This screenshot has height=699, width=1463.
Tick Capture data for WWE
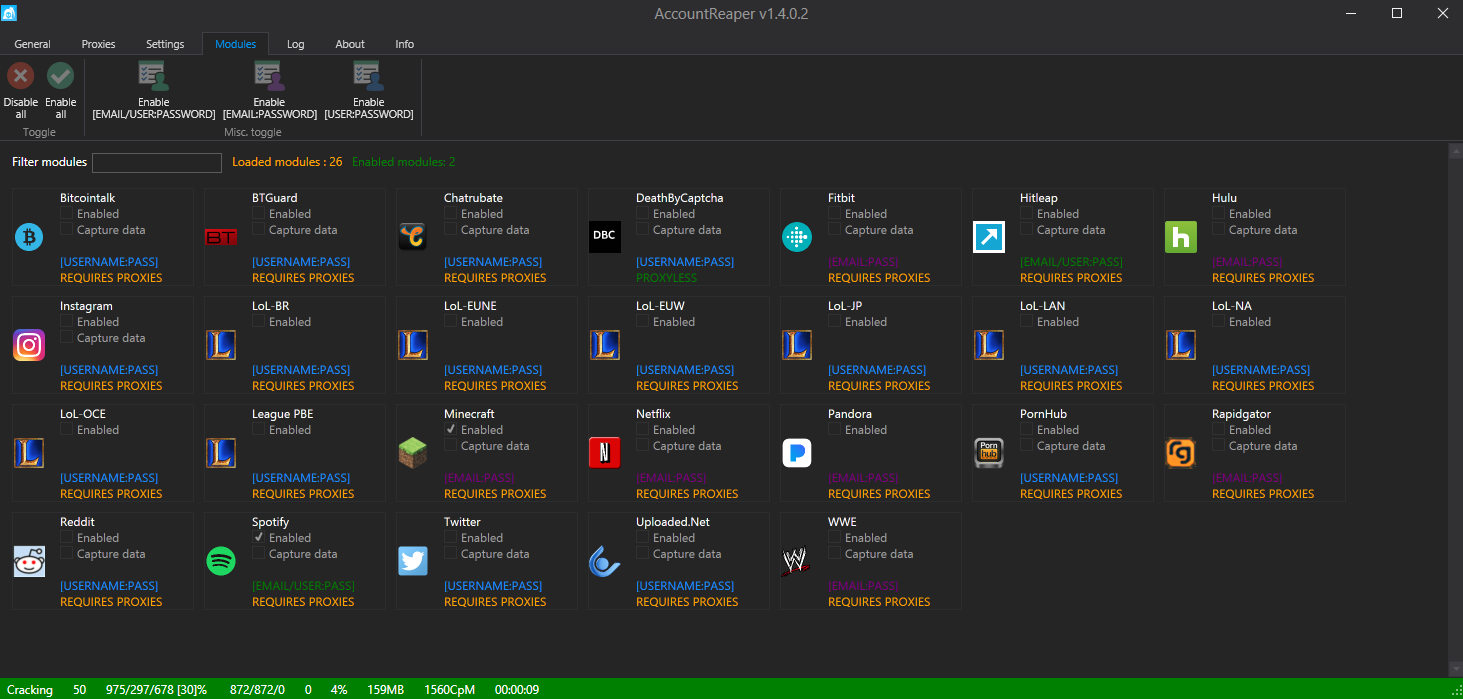point(835,553)
